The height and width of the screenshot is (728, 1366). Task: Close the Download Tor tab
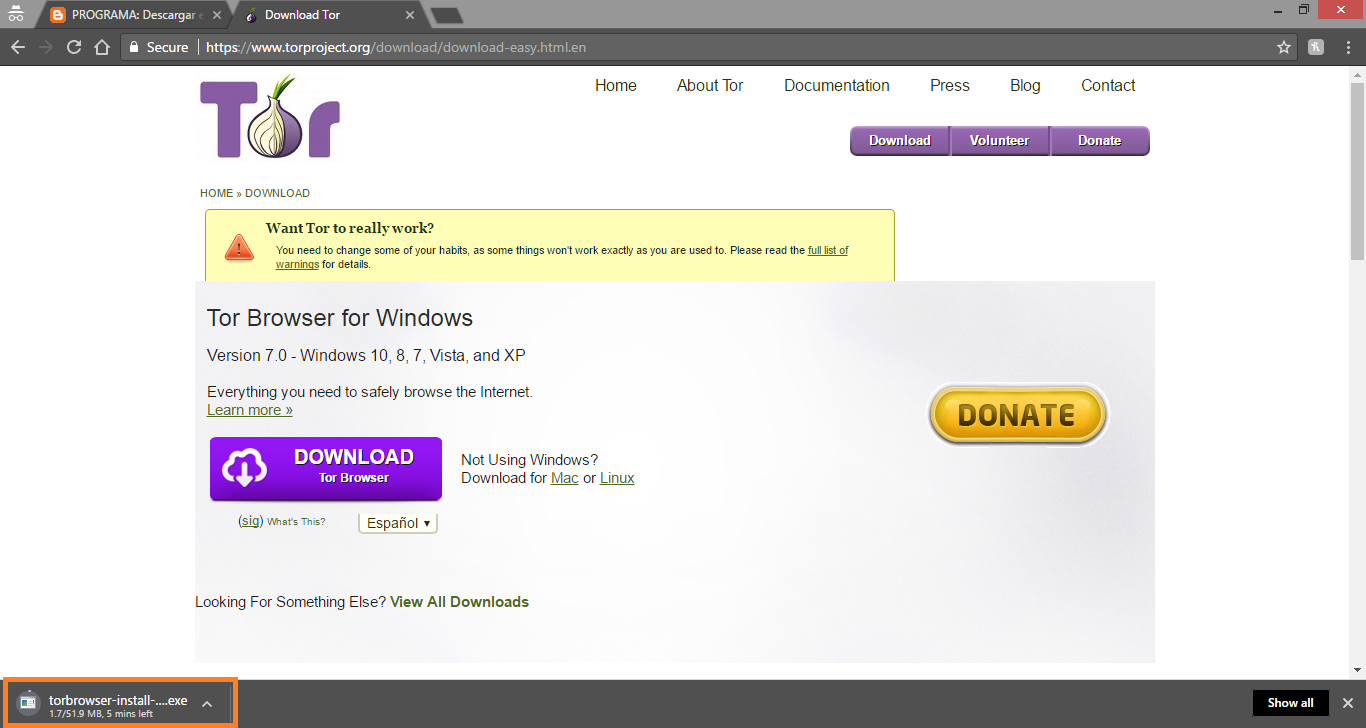[x=410, y=15]
